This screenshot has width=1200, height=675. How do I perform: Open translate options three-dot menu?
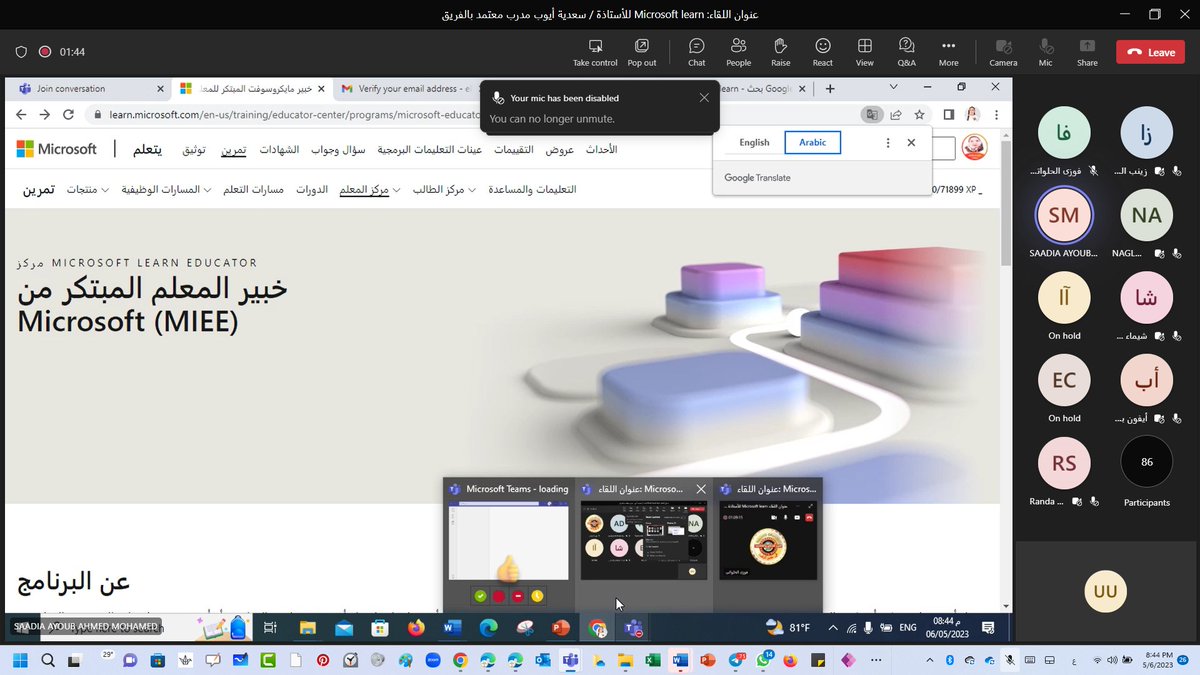(888, 143)
